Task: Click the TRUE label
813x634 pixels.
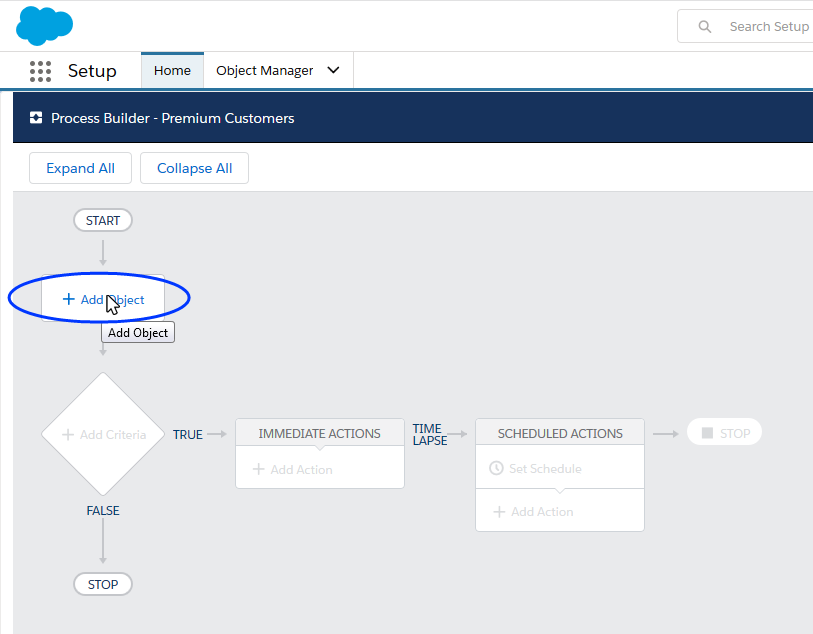Action: 187,434
